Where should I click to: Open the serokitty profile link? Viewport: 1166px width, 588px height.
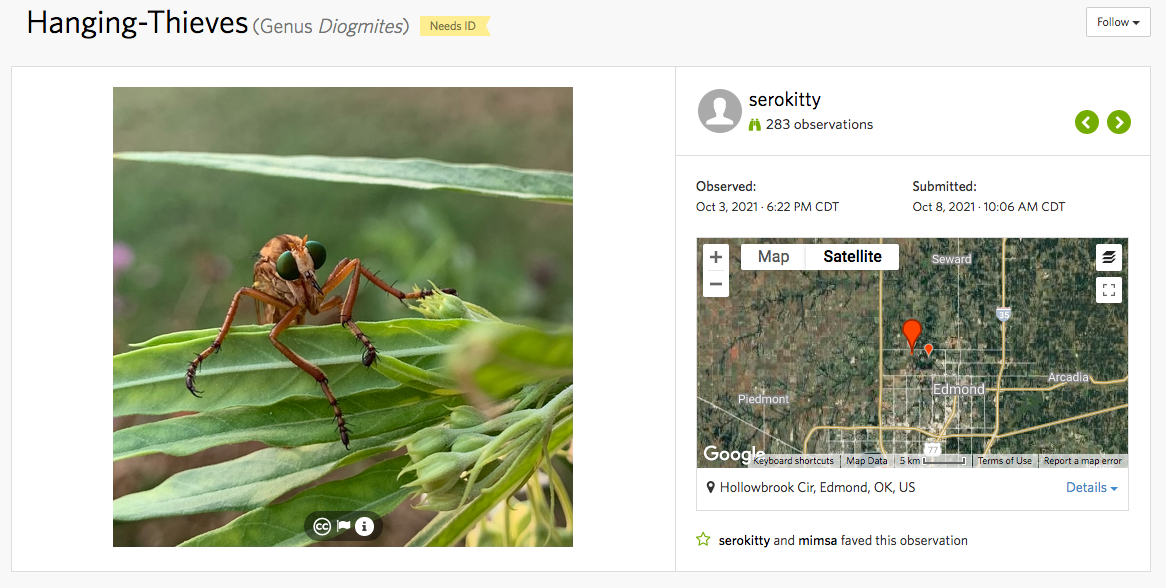784,100
